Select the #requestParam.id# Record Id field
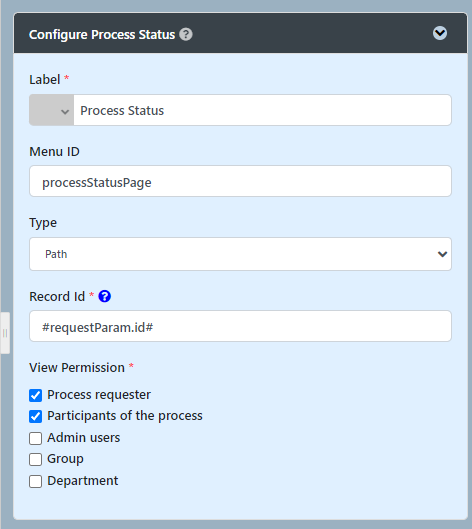The width and height of the screenshot is (472, 529). (x=240, y=326)
